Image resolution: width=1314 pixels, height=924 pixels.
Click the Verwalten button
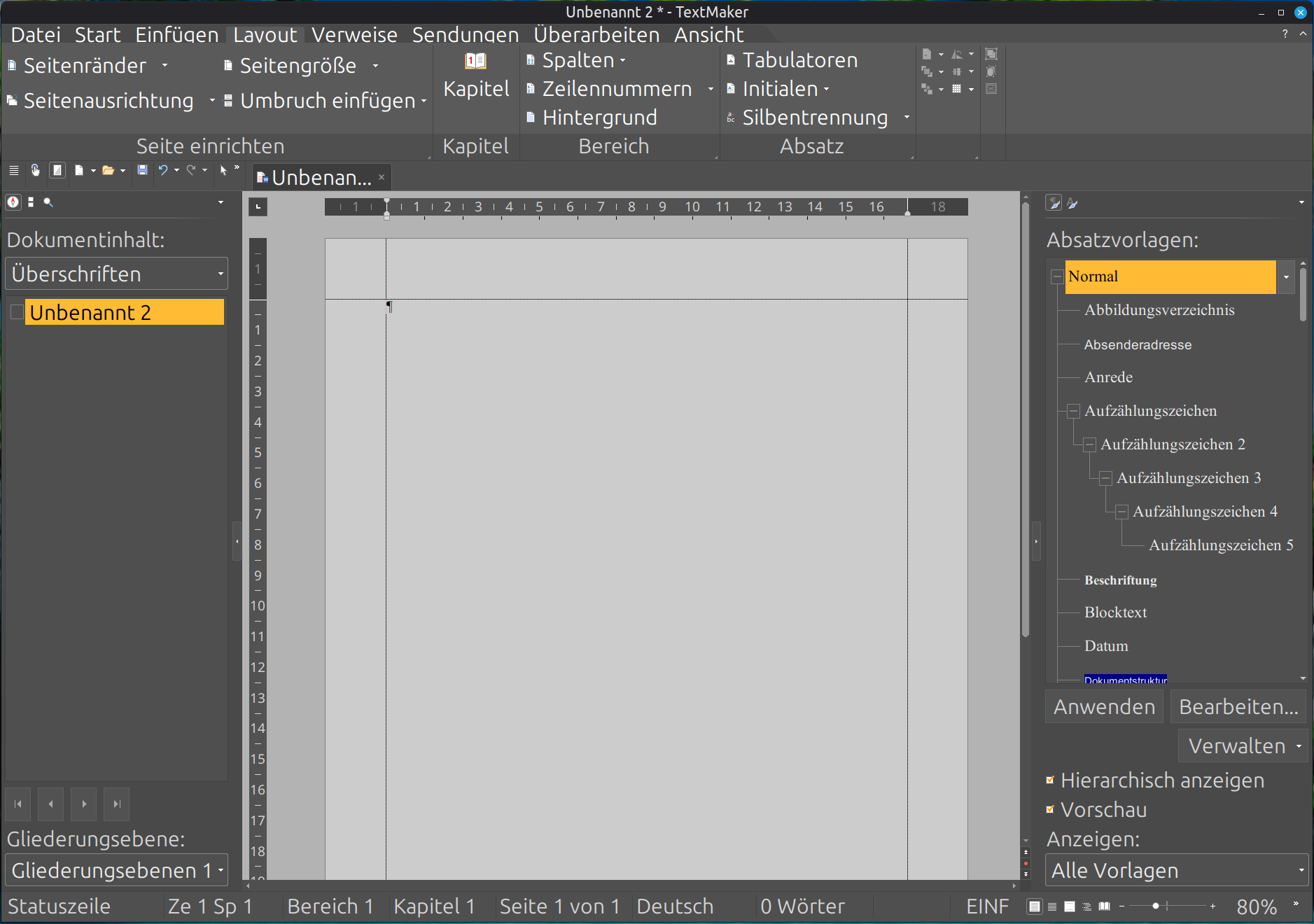coord(1243,745)
